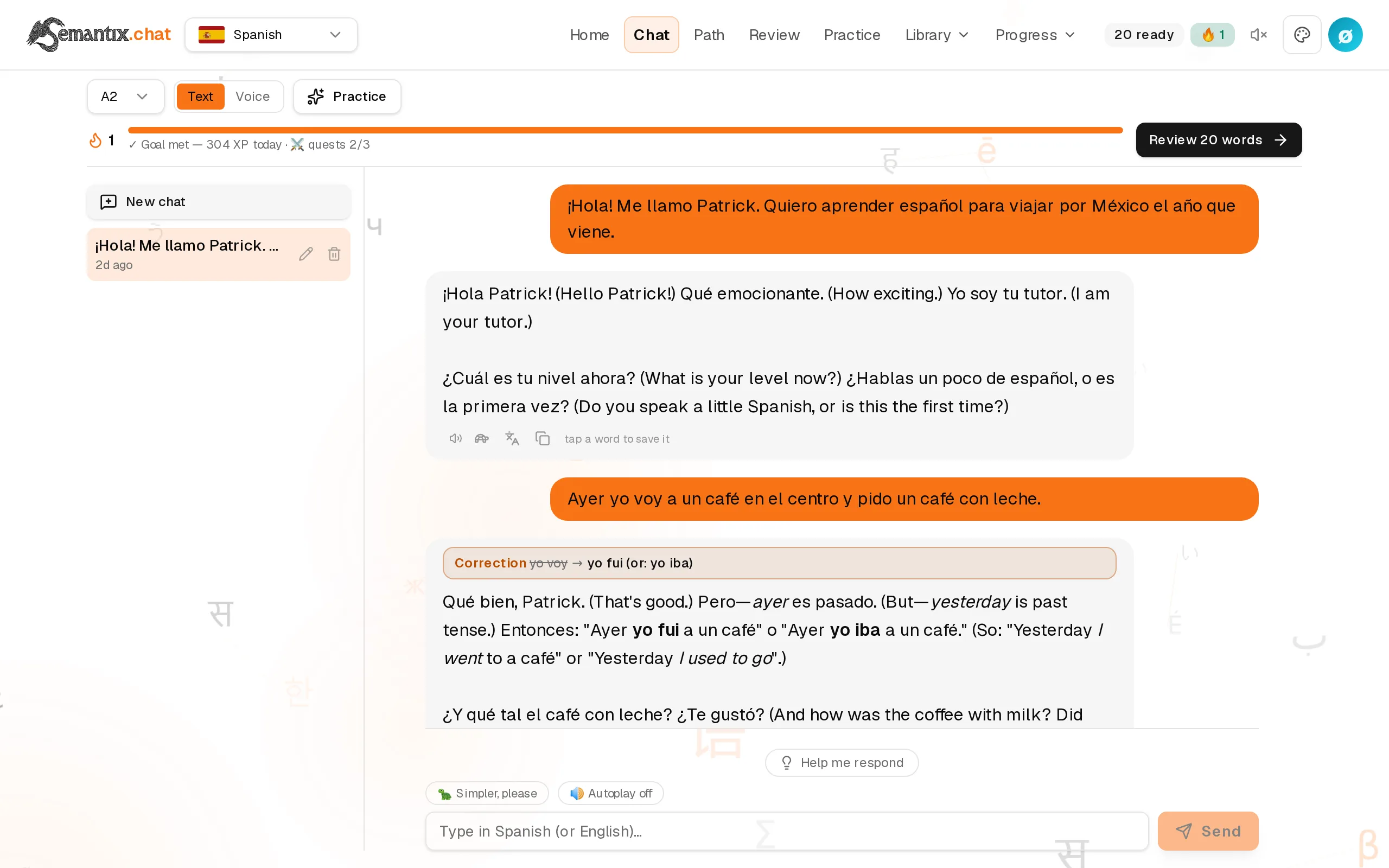The image size is (1389, 868).
Task: Open the Practice nav item in header
Action: tap(852, 35)
